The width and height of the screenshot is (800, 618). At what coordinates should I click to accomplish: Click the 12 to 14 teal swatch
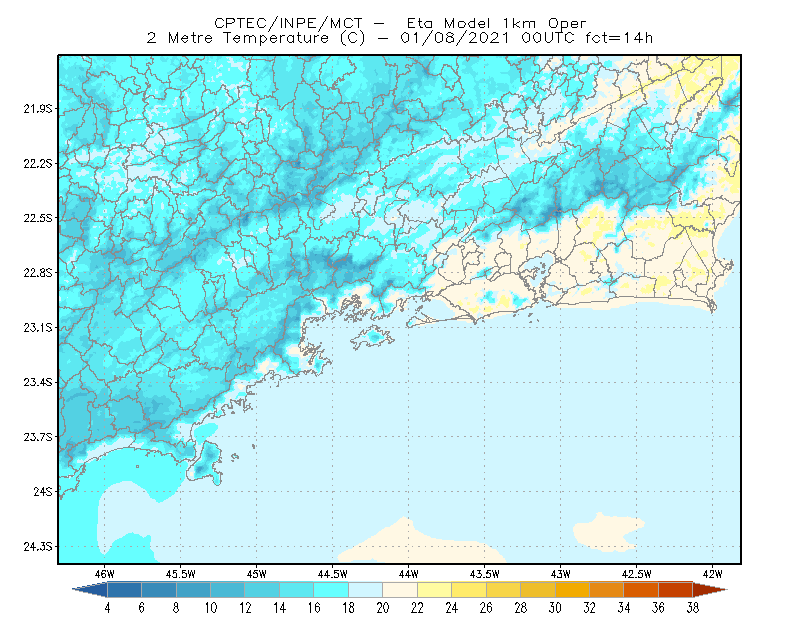262,590
